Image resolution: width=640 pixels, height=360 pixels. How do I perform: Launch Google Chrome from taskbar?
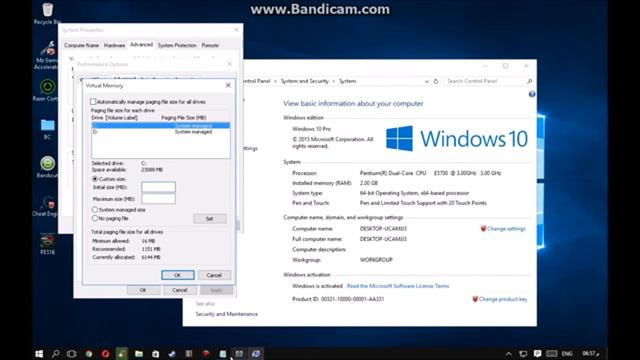coord(89,353)
